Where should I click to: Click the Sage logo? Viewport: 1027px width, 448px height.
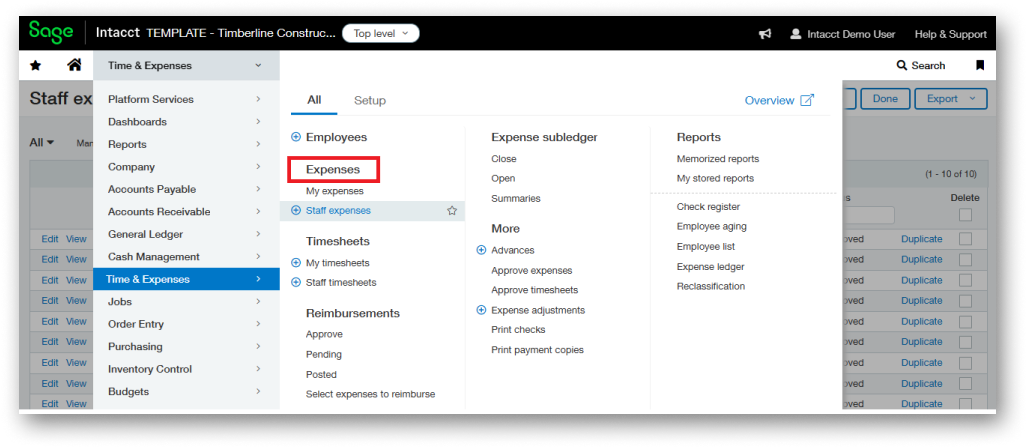pos(50,32)
